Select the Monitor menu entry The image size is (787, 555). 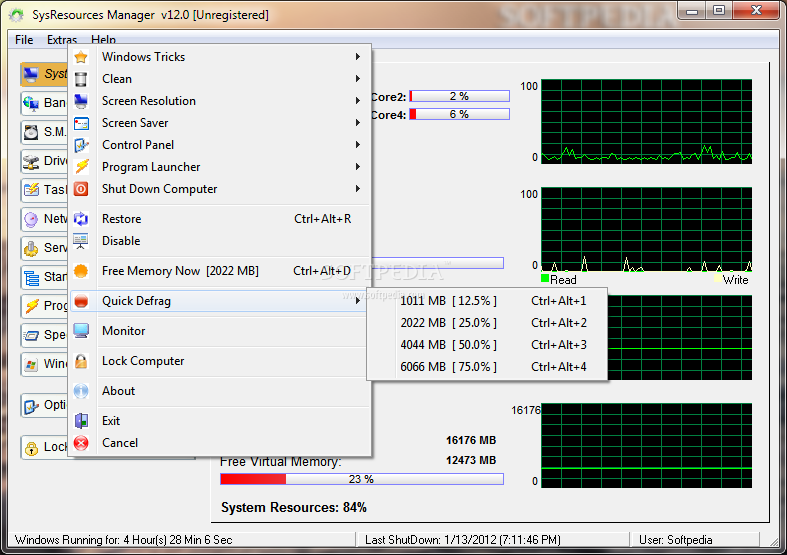221,331
